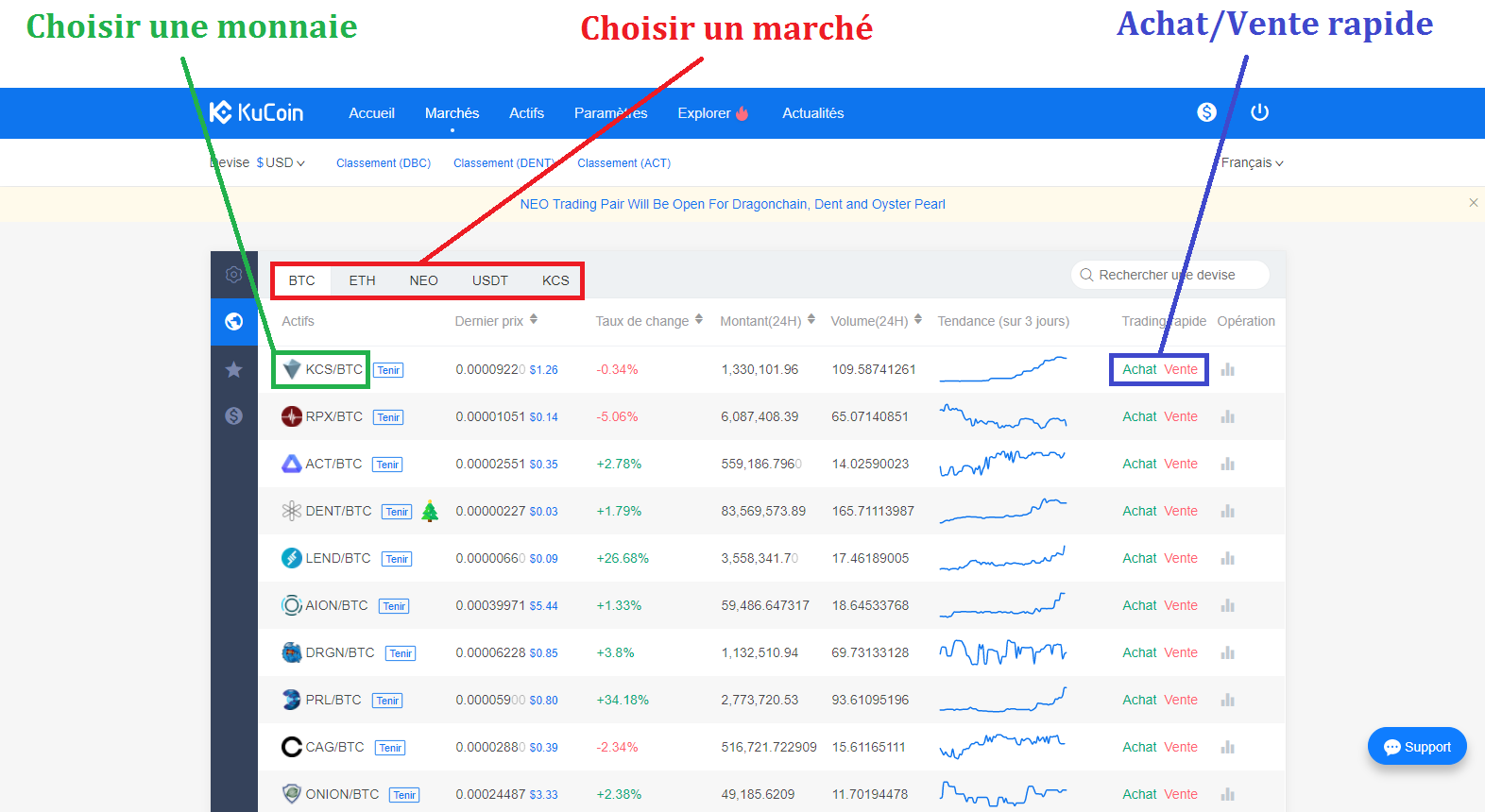Open chart icon for LEND/BTC row
This screenshot has height=812, width=1485.
pyautogui.click(x=1227, y=558)
